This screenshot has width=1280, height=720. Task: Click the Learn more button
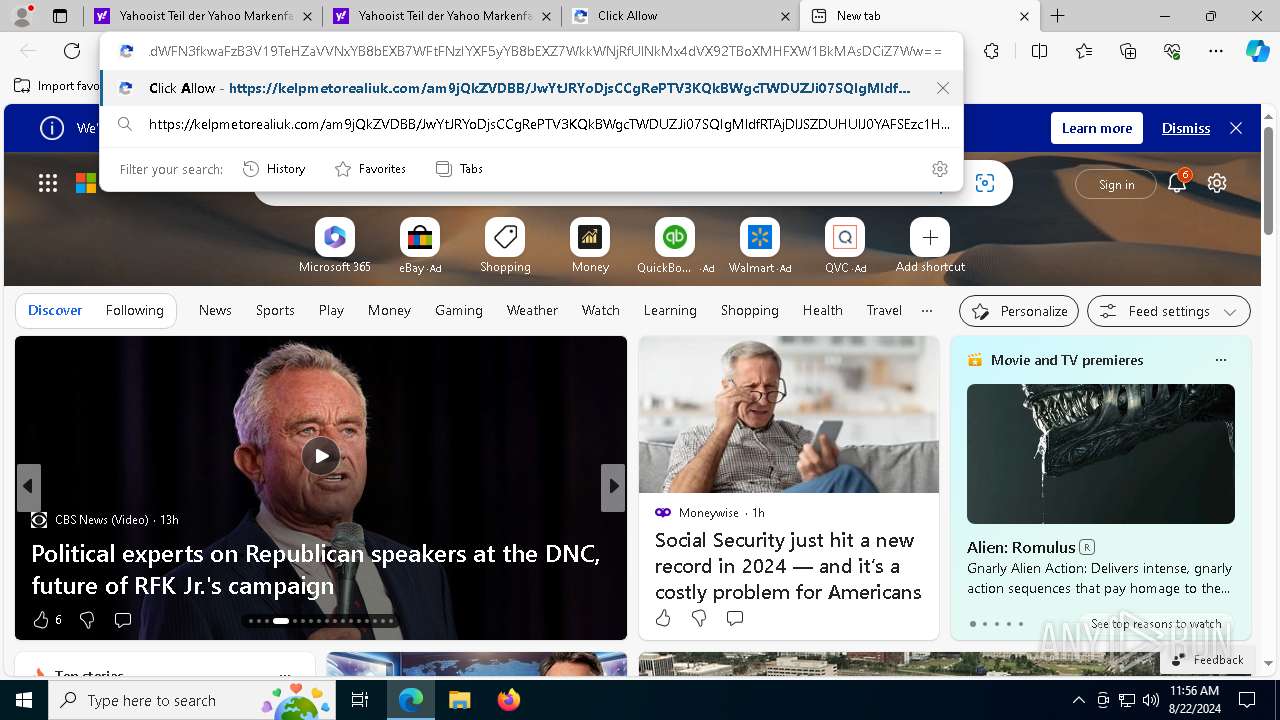1097,128
